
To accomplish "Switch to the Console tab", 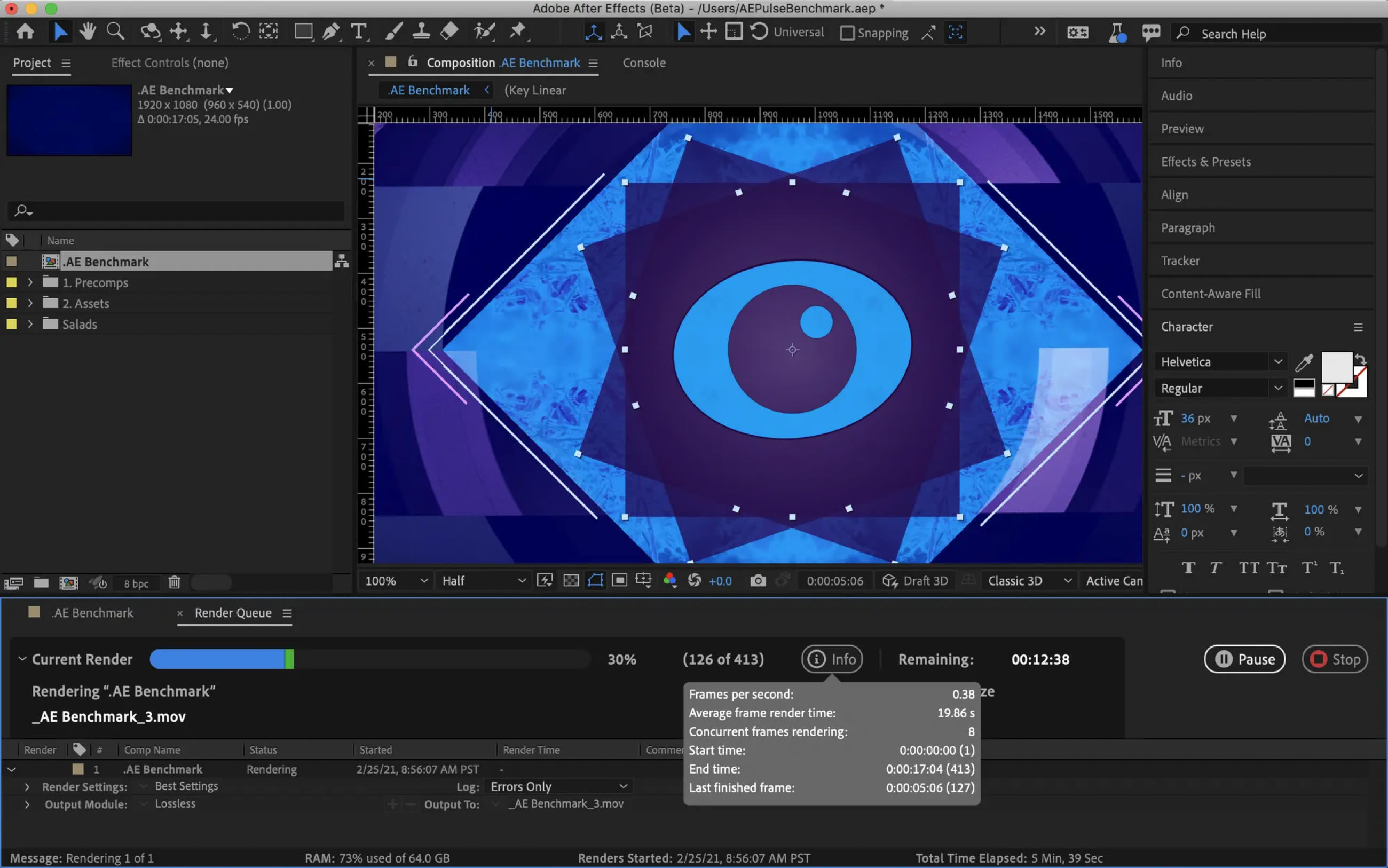I will [x=643, y=63].
